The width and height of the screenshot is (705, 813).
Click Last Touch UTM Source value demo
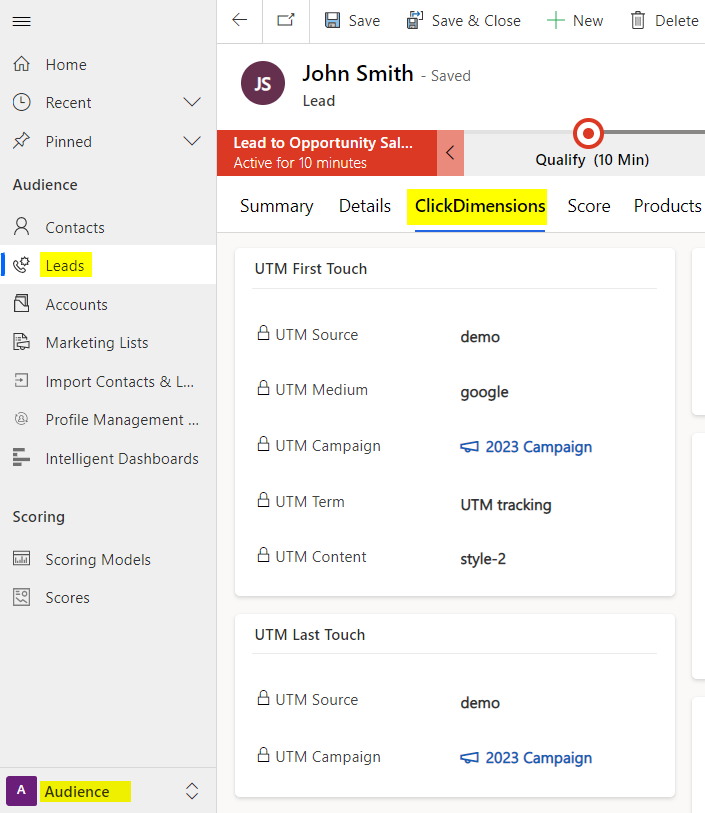[480, 703]
